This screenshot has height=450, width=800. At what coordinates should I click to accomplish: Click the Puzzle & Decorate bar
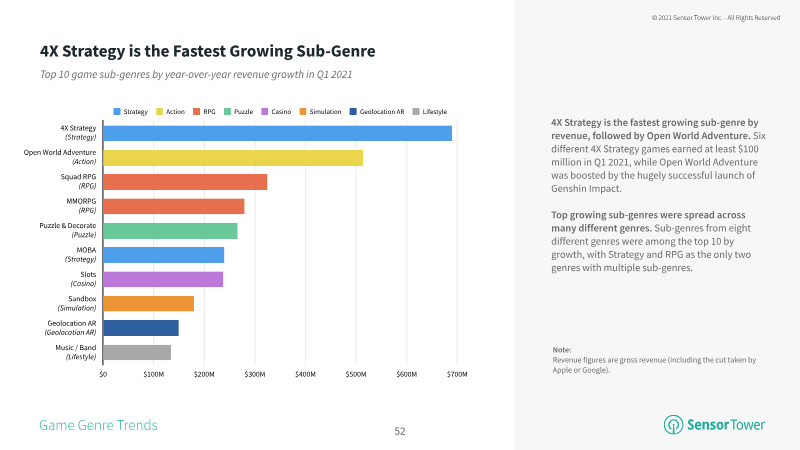170,231
